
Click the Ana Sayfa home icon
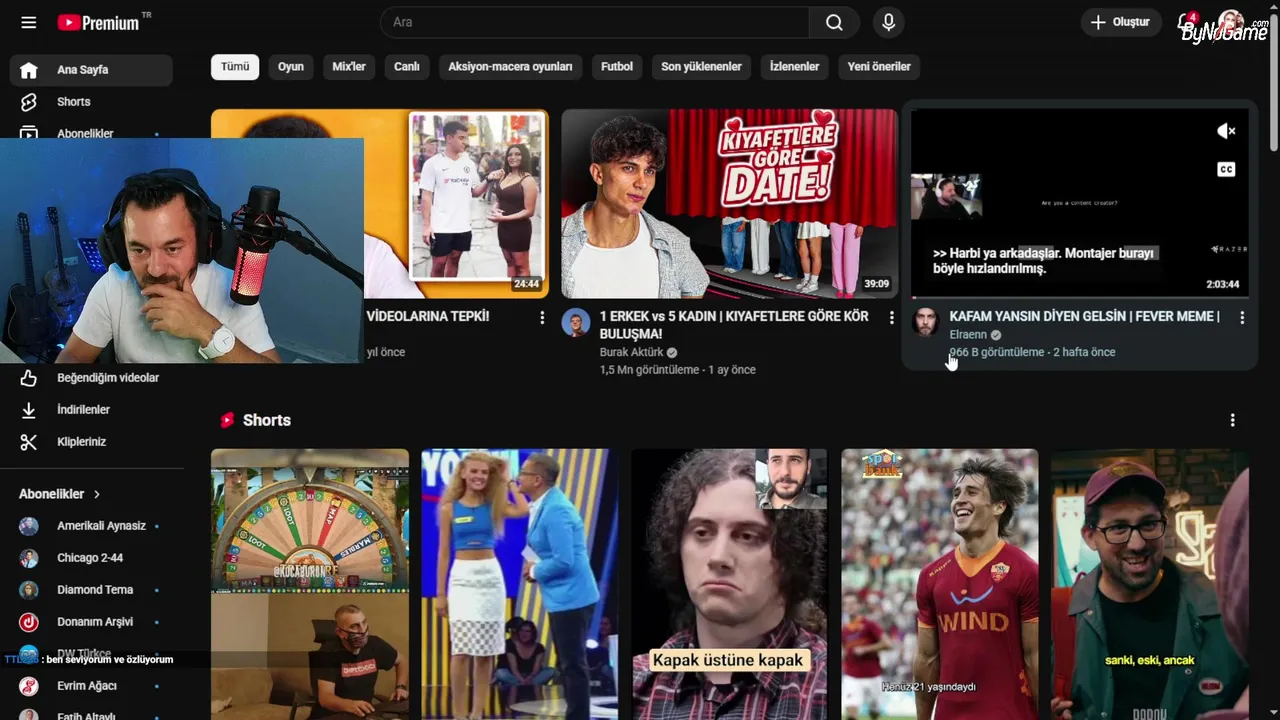29,70
